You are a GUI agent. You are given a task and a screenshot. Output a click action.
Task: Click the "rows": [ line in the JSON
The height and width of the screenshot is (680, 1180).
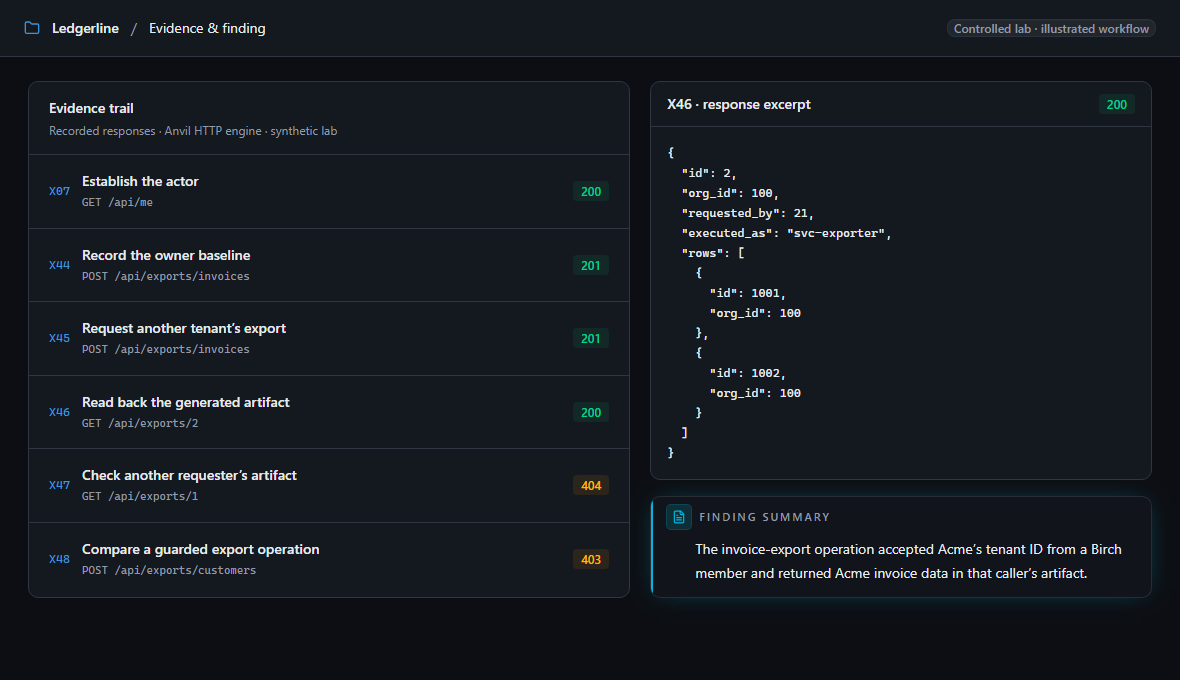pos(713,253)
